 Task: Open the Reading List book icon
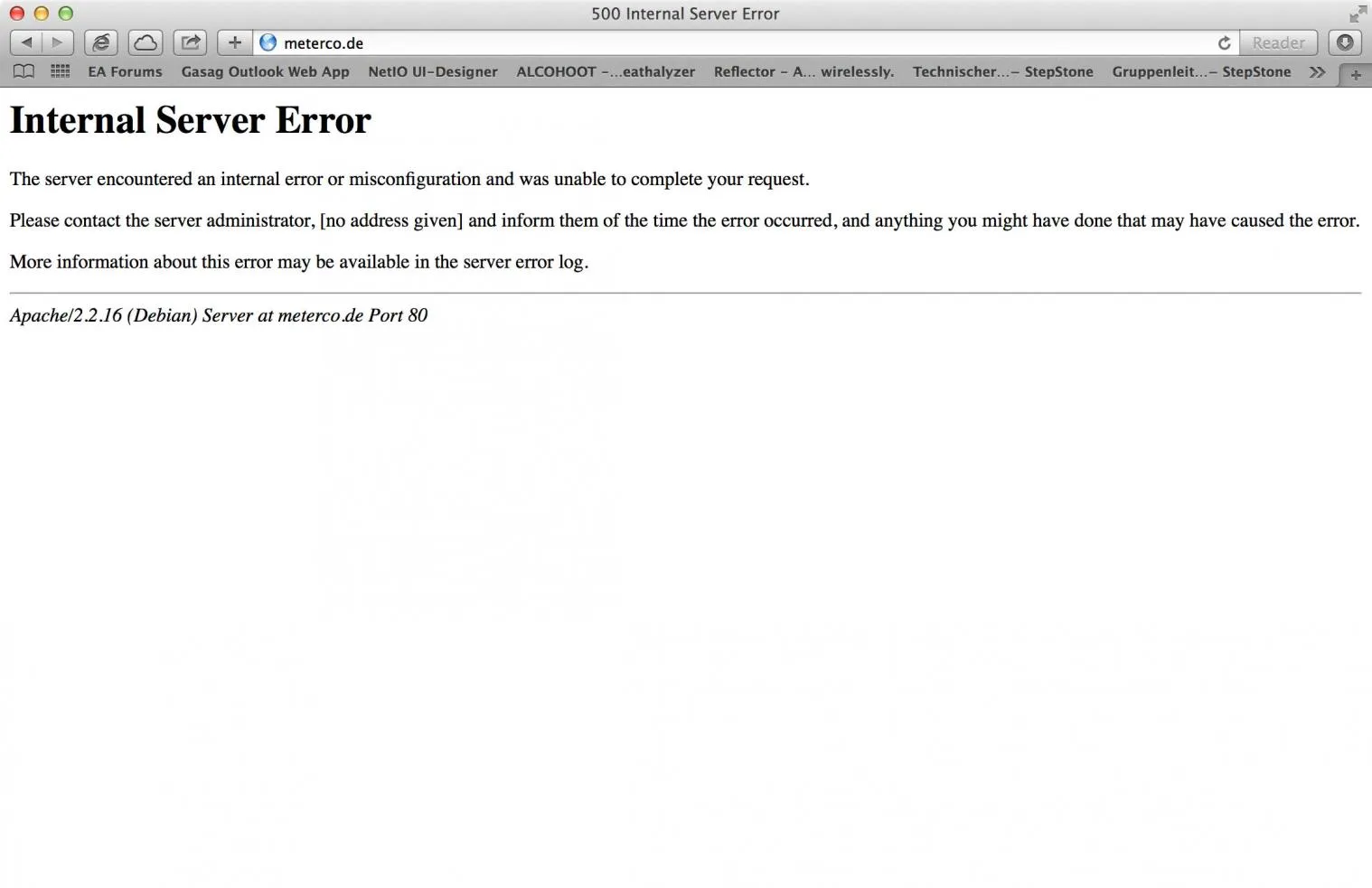(24, 71)
